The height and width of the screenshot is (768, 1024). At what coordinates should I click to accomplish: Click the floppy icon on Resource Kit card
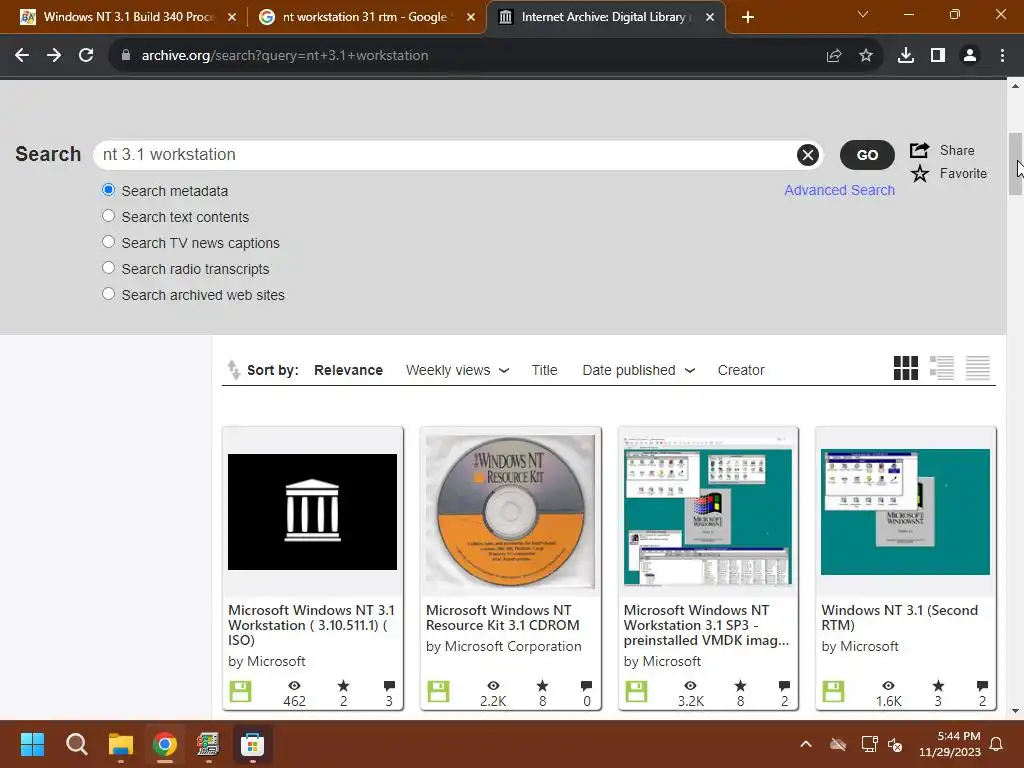coord(438,692)
